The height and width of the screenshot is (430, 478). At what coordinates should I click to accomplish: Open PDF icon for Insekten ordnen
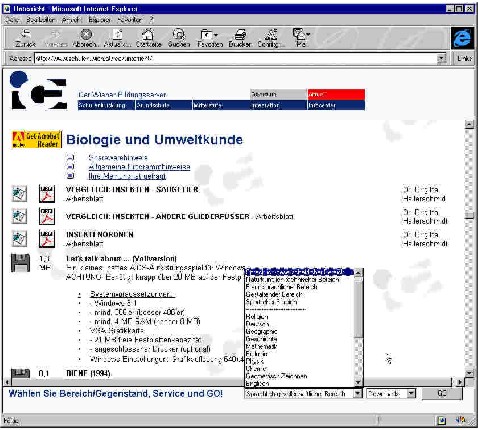[x=47, y=239]
